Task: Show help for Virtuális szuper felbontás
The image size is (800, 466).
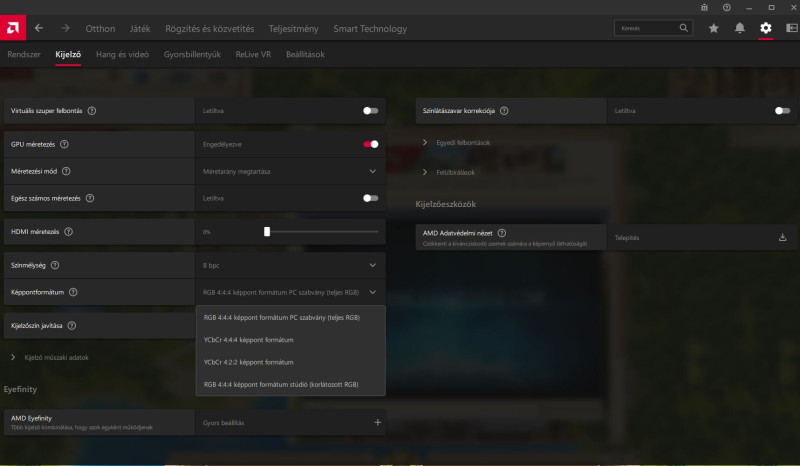Action: [92, 111]
